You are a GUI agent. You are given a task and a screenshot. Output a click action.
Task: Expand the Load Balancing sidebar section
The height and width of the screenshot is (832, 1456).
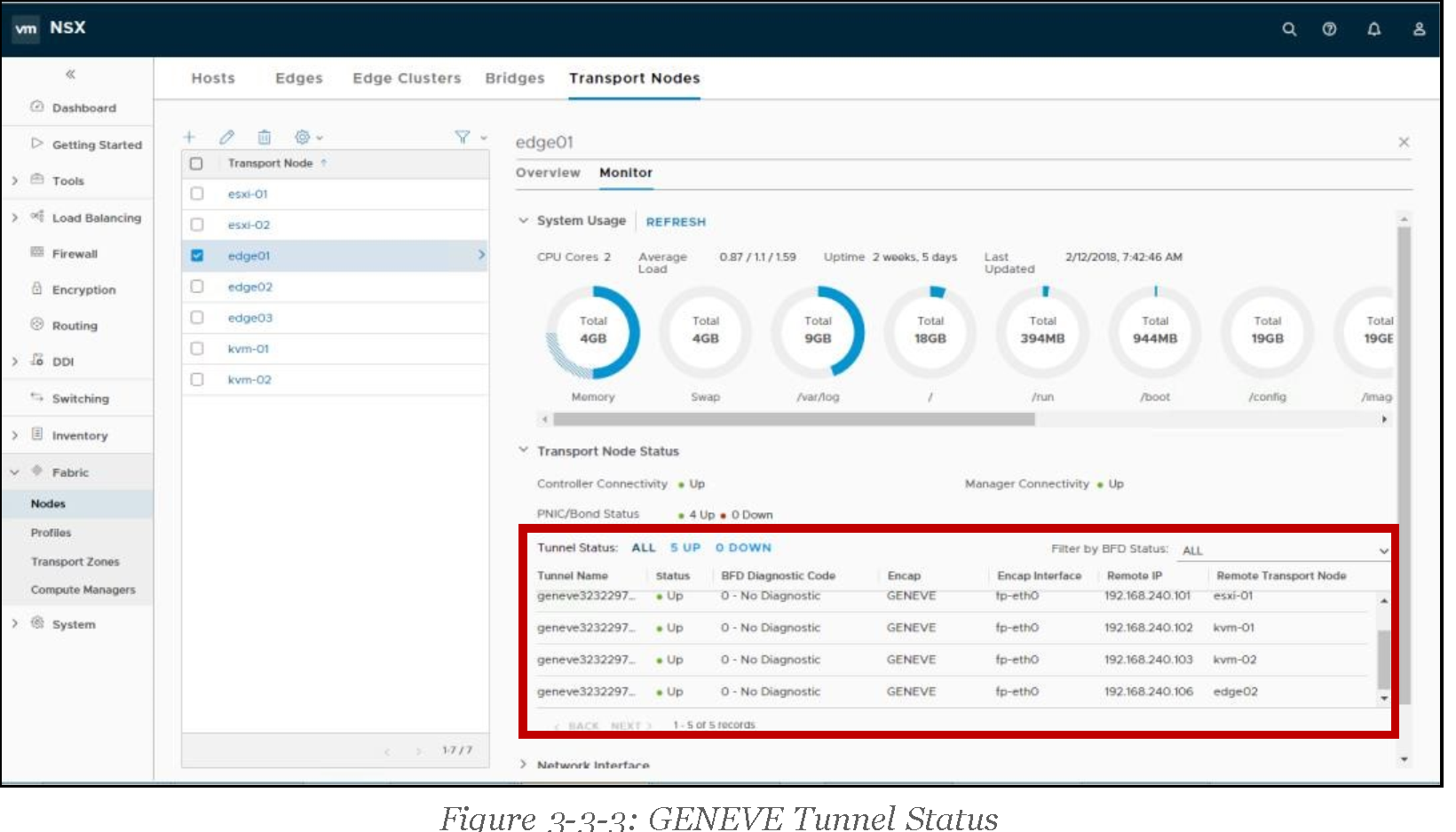[14, 218]
